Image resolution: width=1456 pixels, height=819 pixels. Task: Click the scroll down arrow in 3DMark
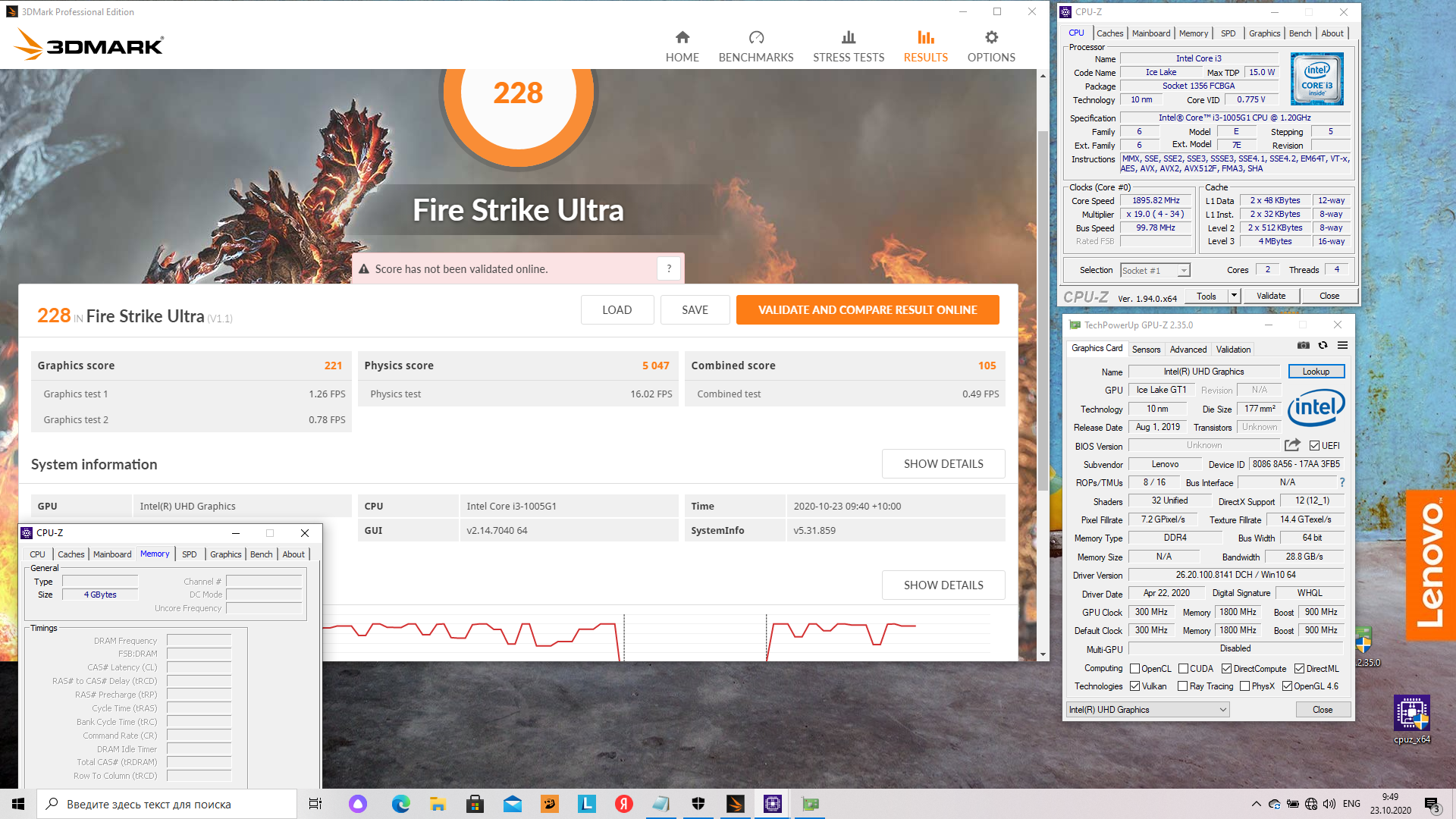(1043, 654)
